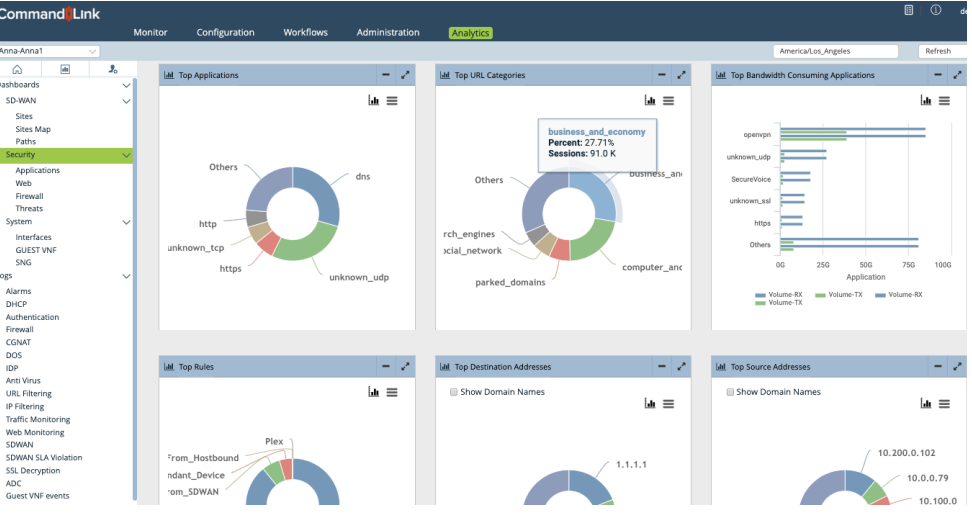Open the Configuration tab

[x=225, y=32]
